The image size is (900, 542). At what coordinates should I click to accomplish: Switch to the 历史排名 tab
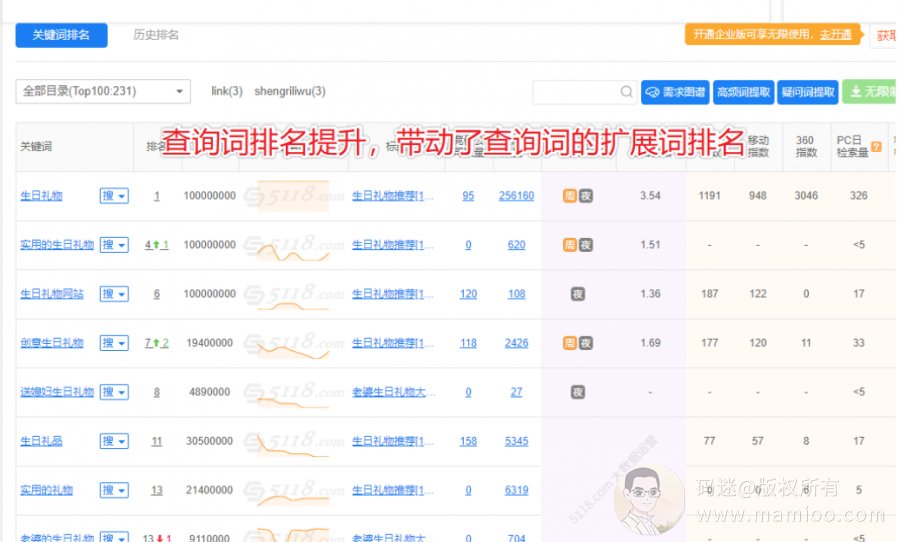point(156,35)
